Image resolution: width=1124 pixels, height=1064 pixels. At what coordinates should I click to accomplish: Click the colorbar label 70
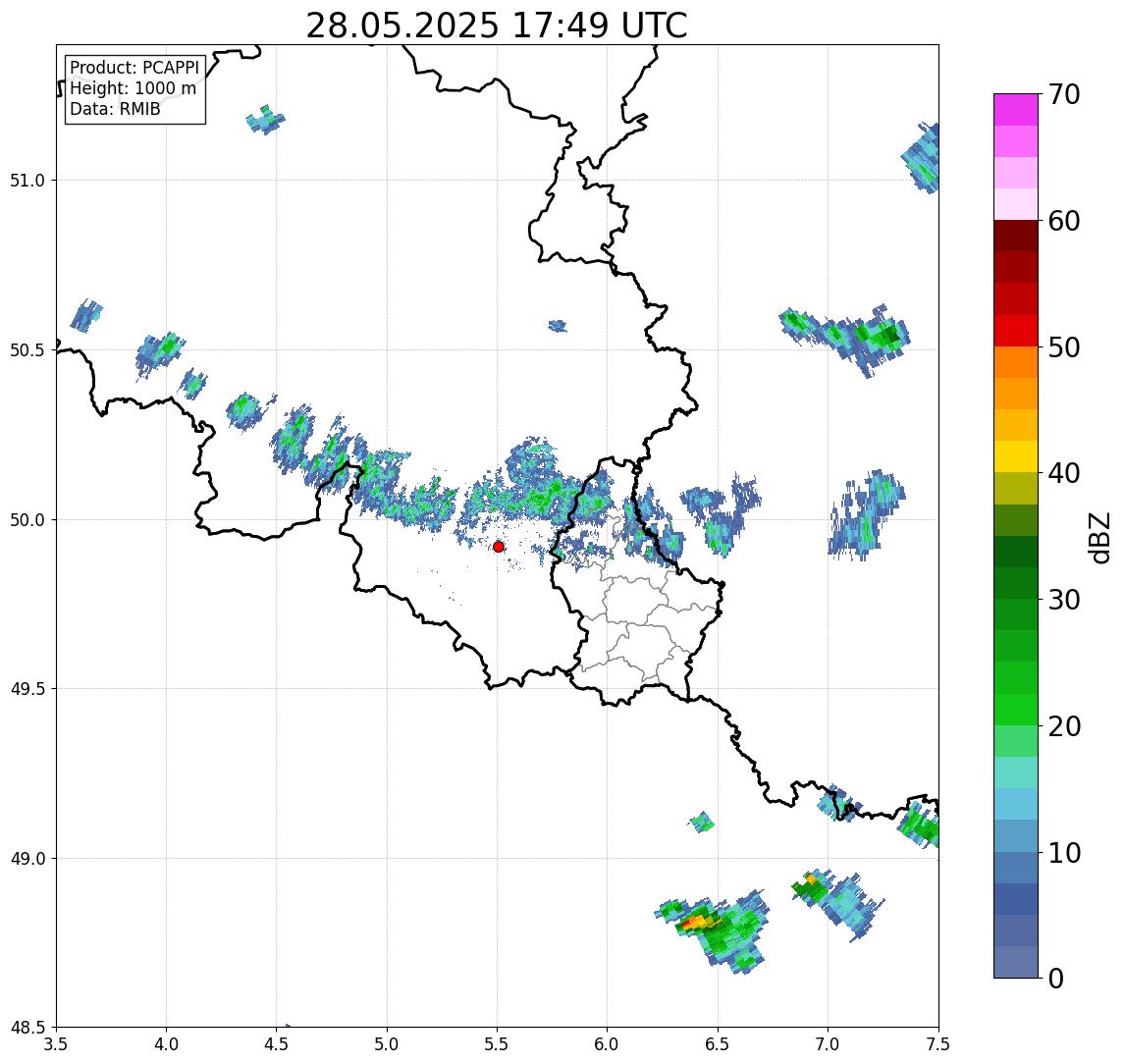[1064, 94]
